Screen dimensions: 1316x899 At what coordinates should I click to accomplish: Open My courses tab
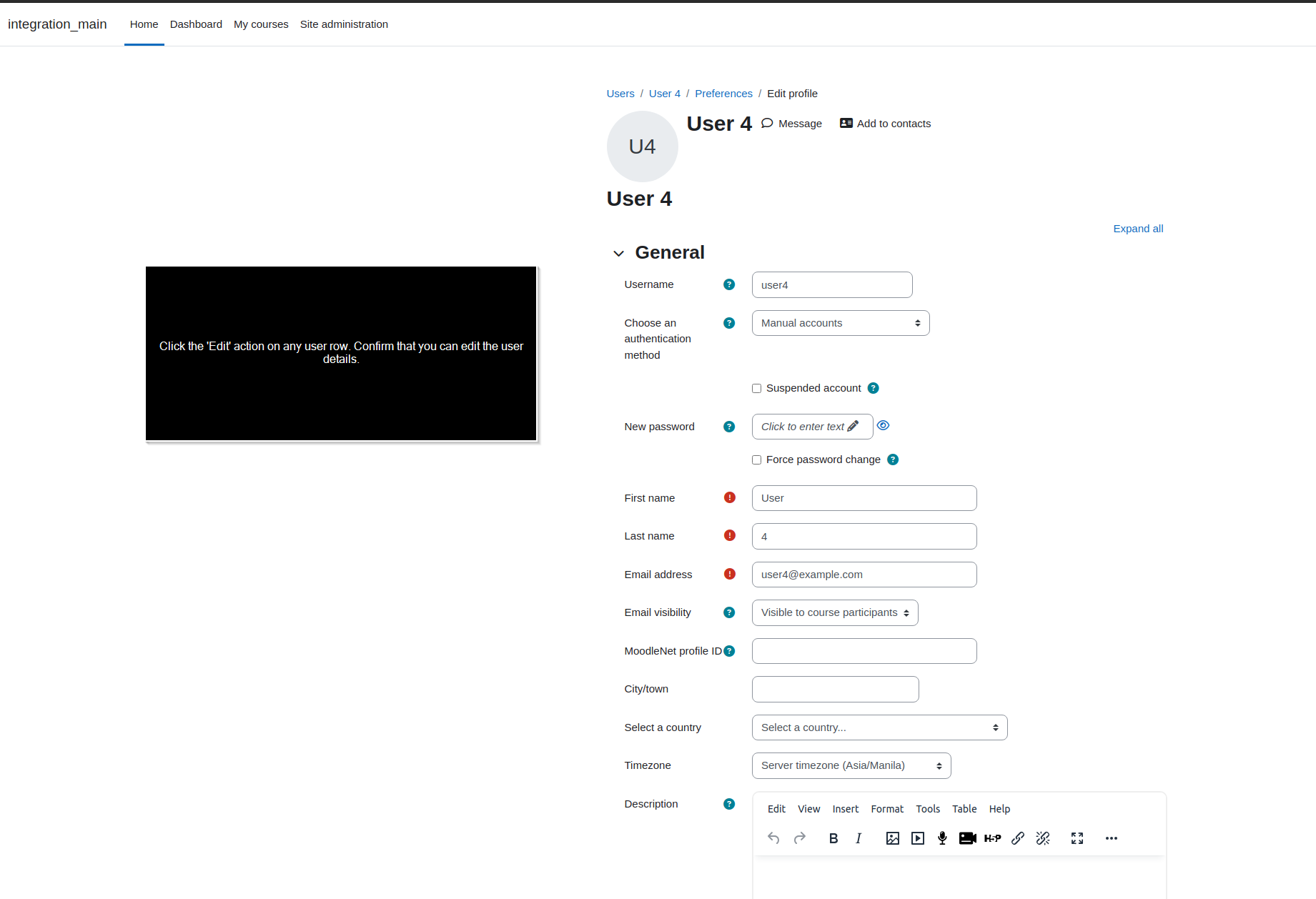[x=261, y=24]
